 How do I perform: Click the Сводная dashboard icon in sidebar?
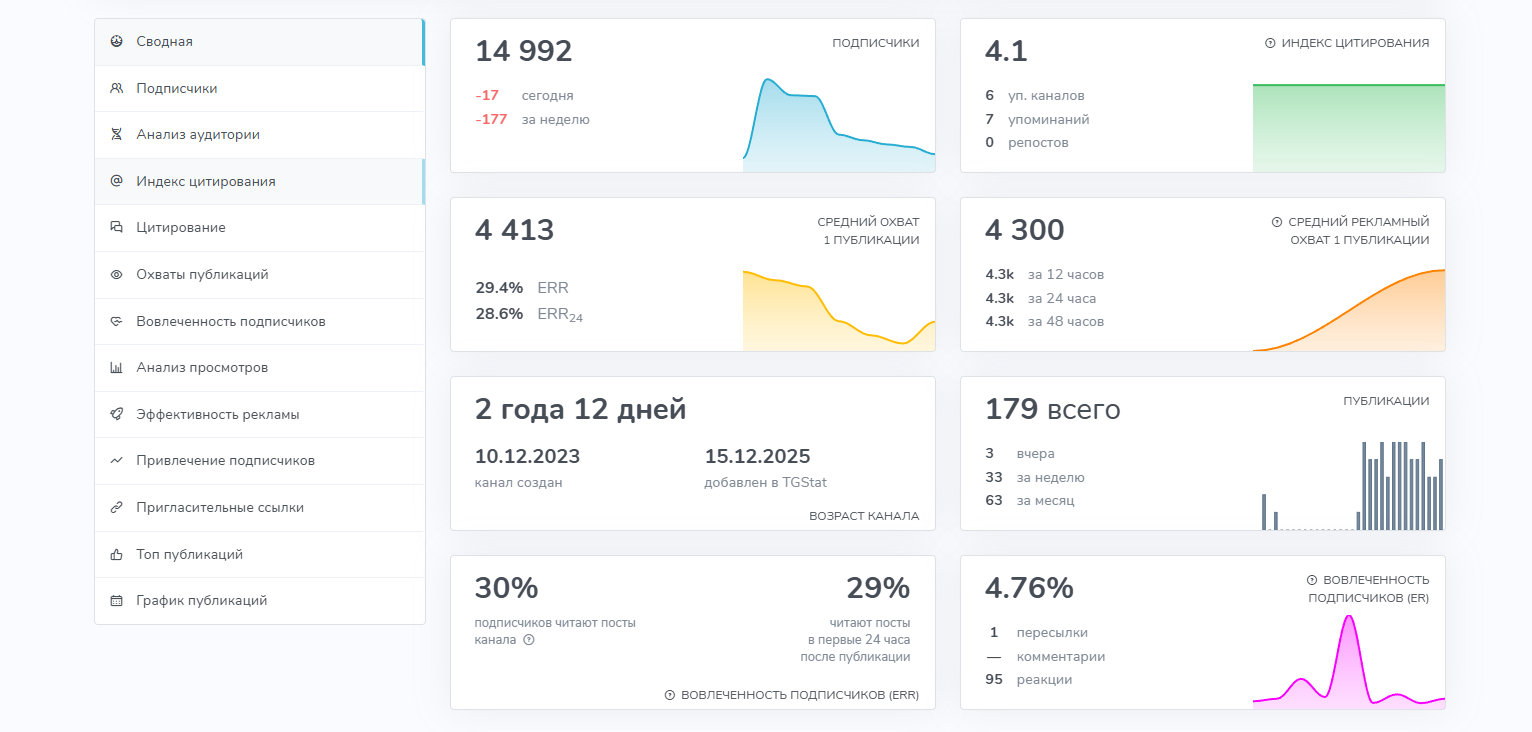click(116, 41)
